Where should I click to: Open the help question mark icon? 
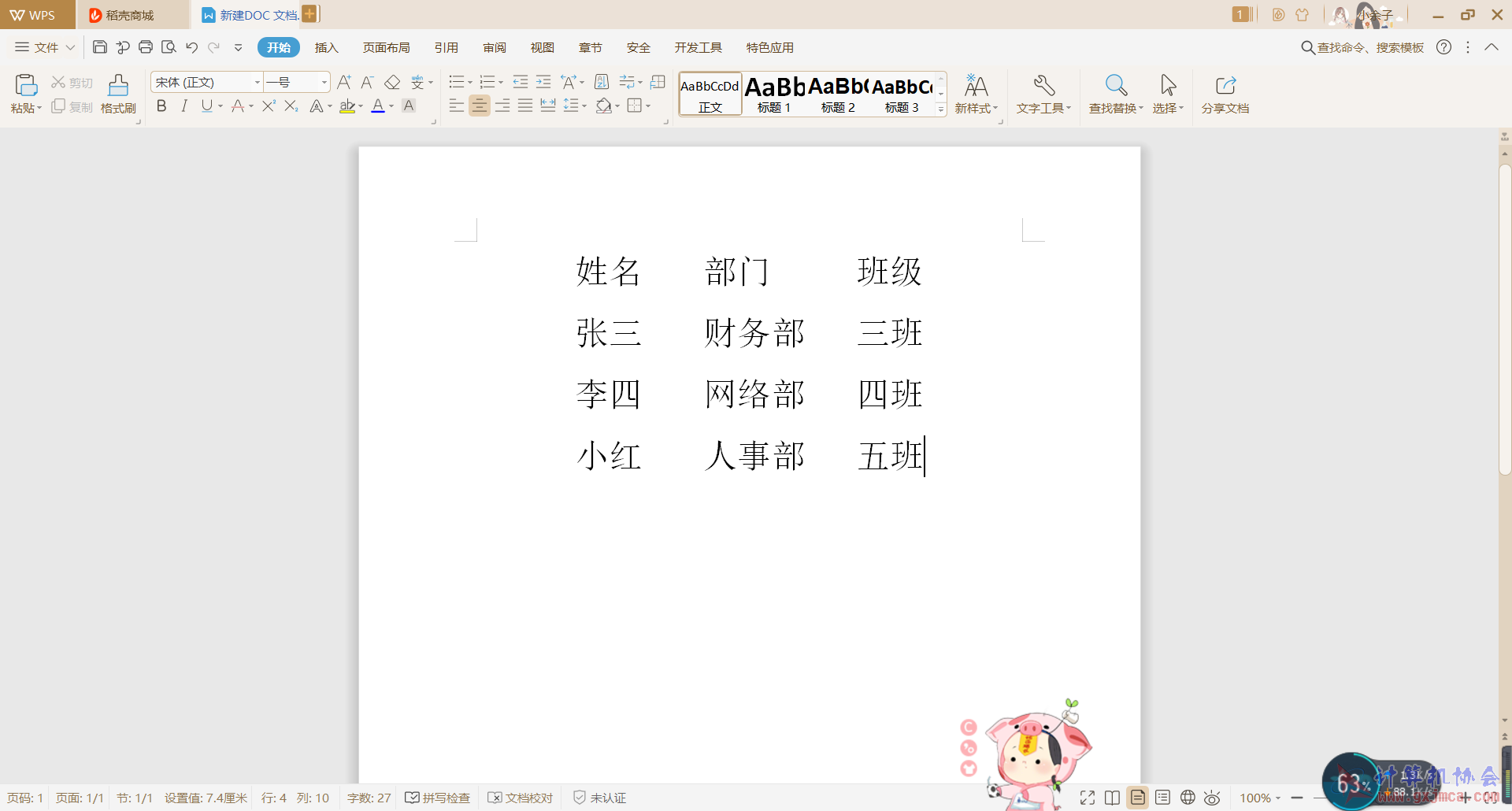pos(1443,47)
